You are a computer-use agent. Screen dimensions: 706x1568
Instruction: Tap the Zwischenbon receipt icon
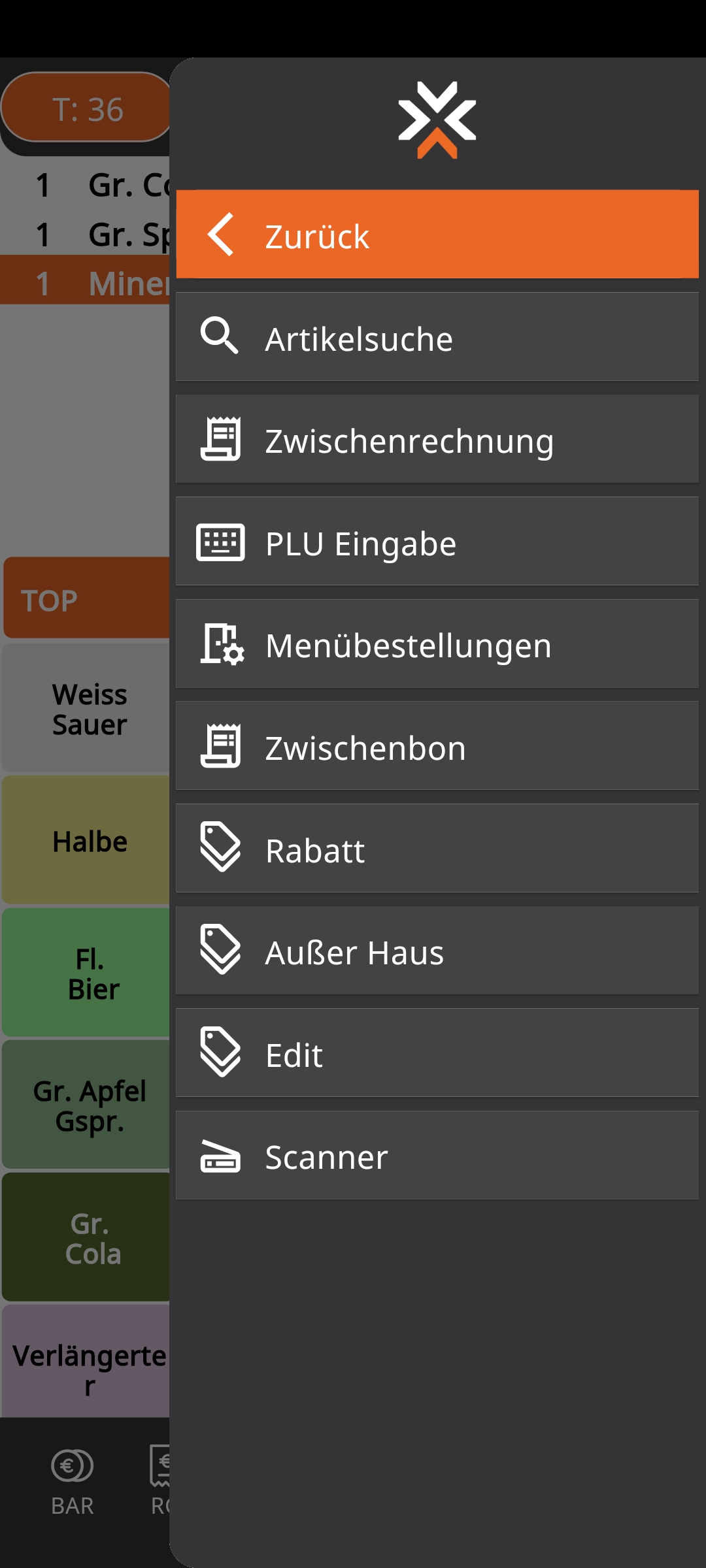221,747
